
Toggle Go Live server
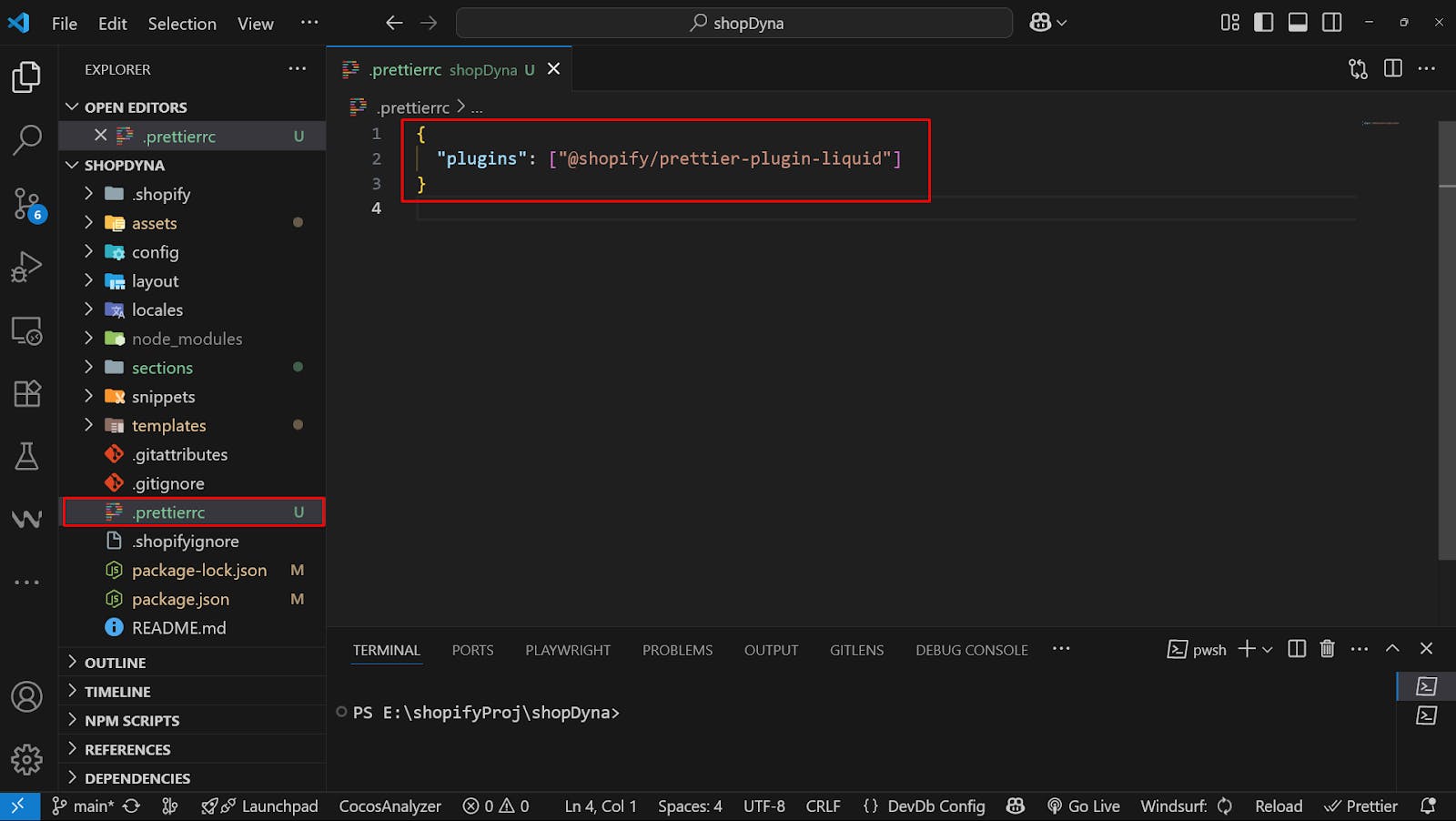(1083, 806)
